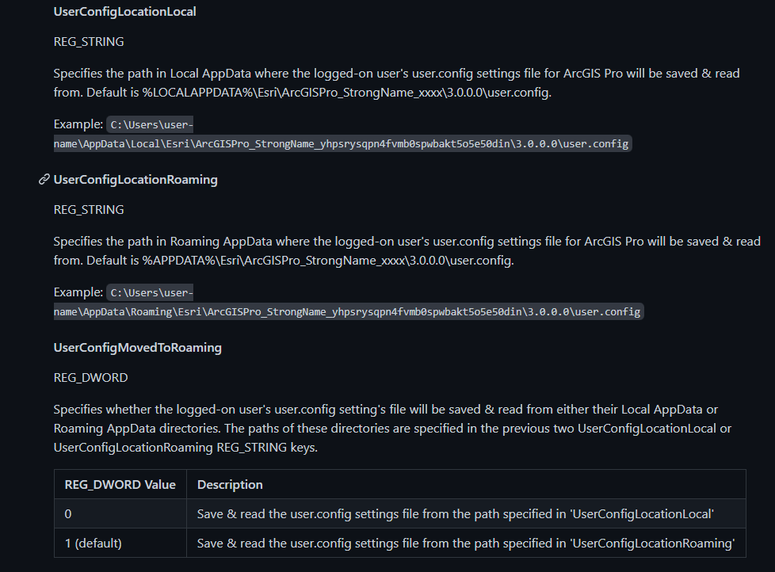Viewport: 775px width, 572px height.
Task: Click the description mentioning 'UserConfigLocationRoaming' in table
Action: [465, 543]
